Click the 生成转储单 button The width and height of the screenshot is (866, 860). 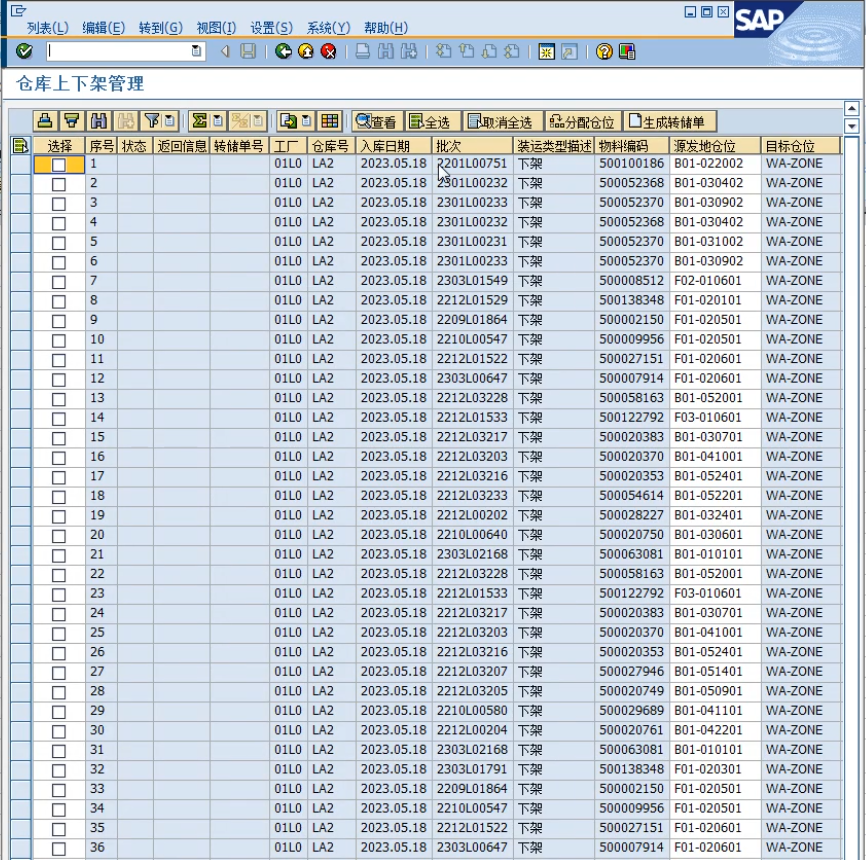click(x=671, y=122)
